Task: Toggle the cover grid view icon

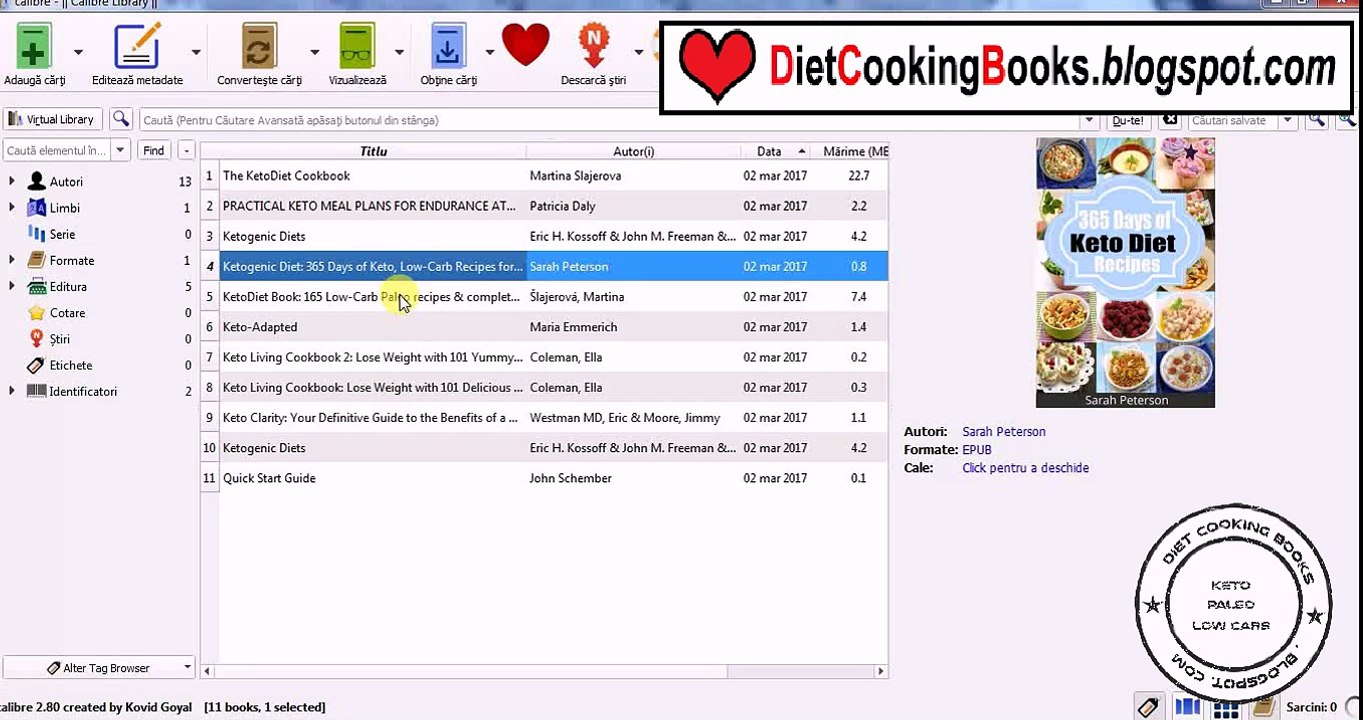Action: coord(1226,707)
